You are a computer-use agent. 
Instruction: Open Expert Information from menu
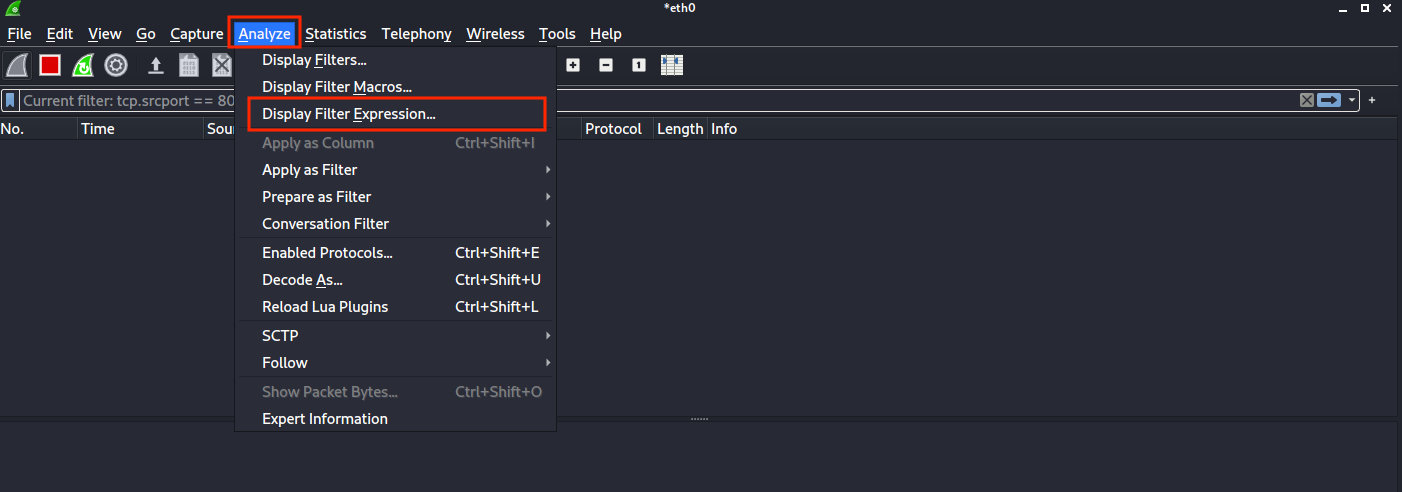(395, 419)
